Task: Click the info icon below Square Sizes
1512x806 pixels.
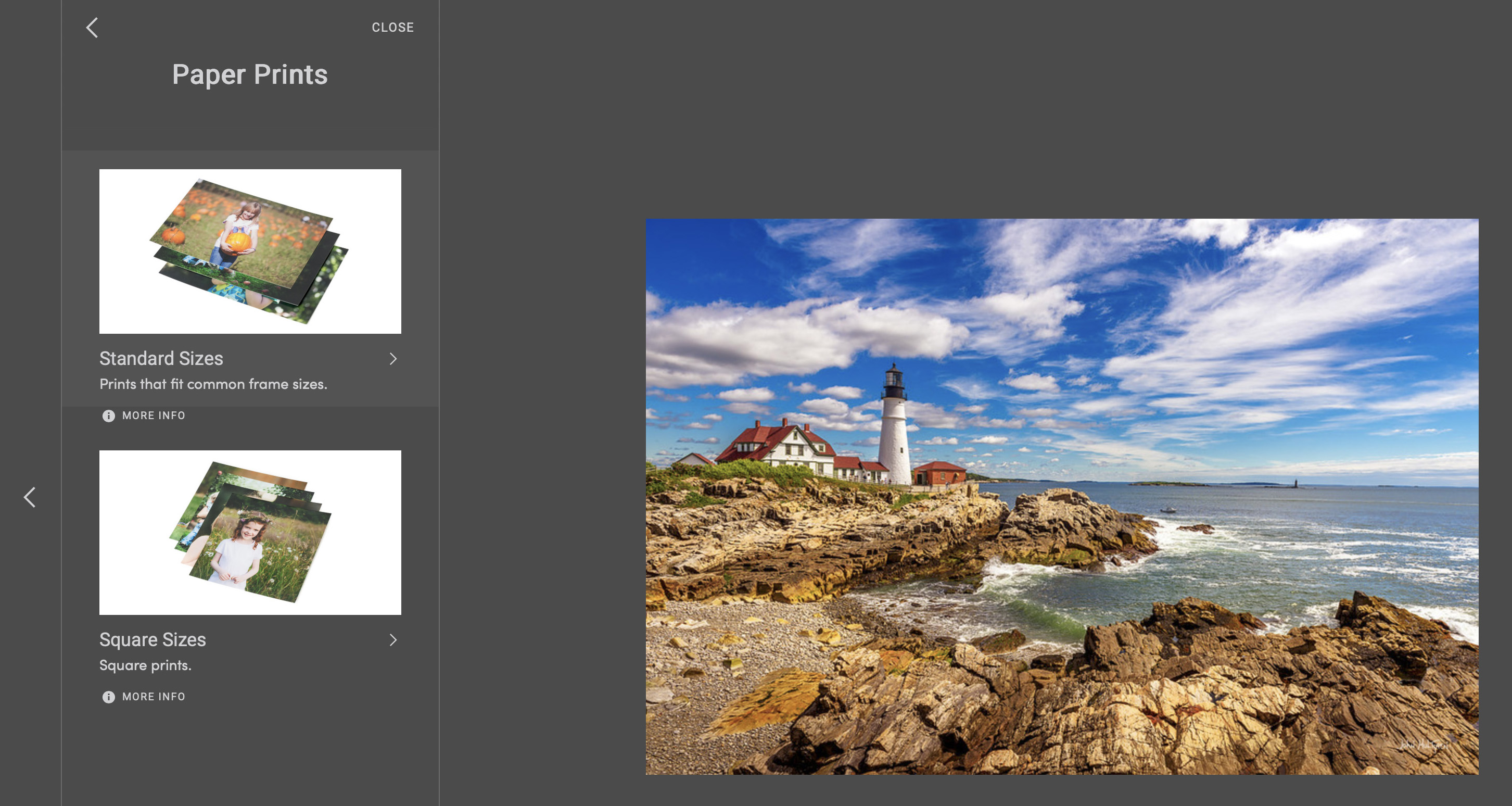Action: click(109, 697)
